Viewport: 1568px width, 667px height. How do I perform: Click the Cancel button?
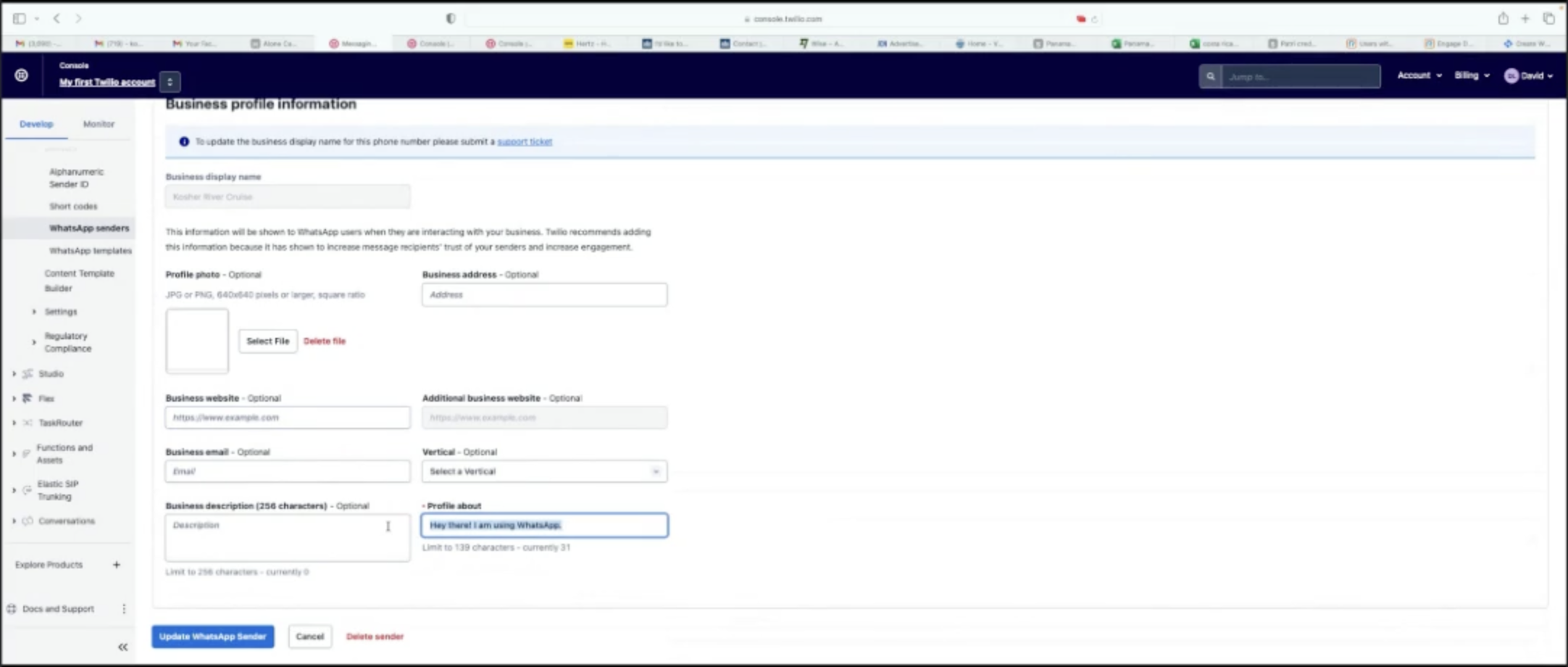tap(309, 637)
